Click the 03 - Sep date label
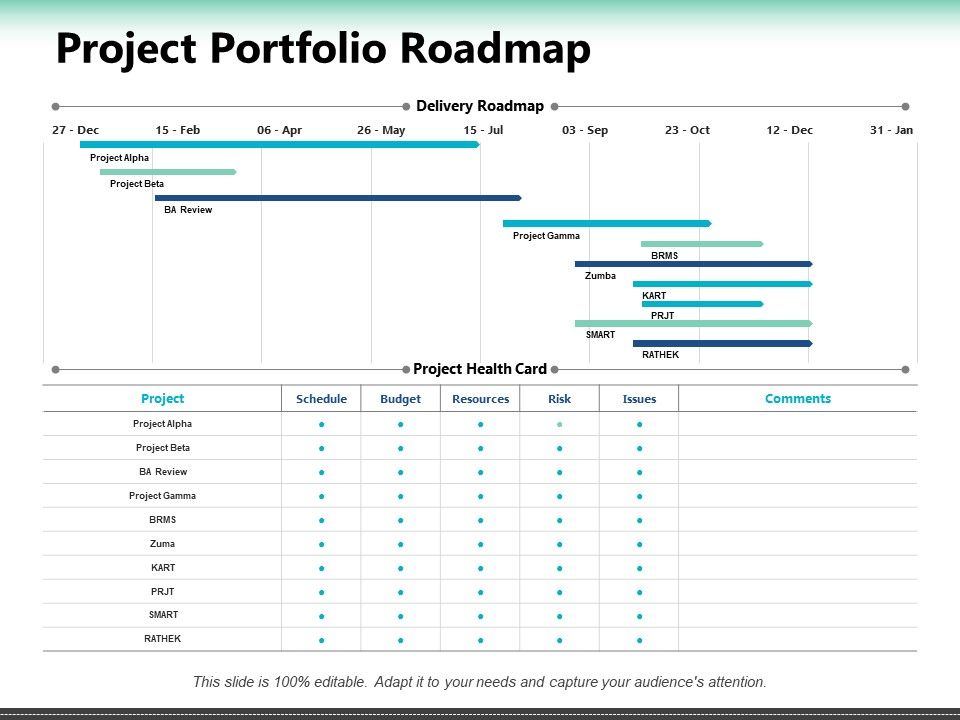Screen dimensions: 960x720 tap(585, 130)
